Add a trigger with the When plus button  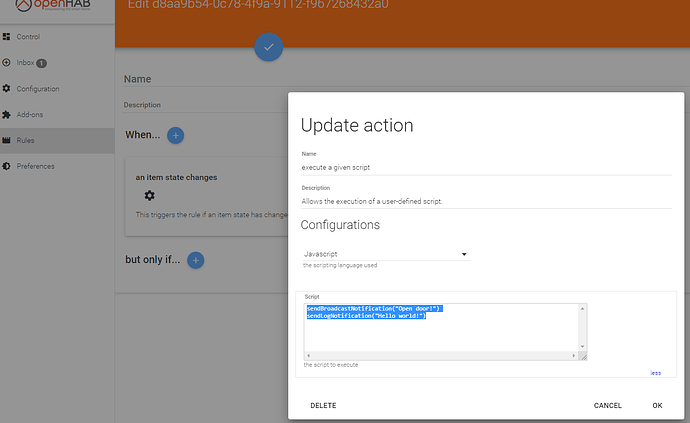(175, 135)
